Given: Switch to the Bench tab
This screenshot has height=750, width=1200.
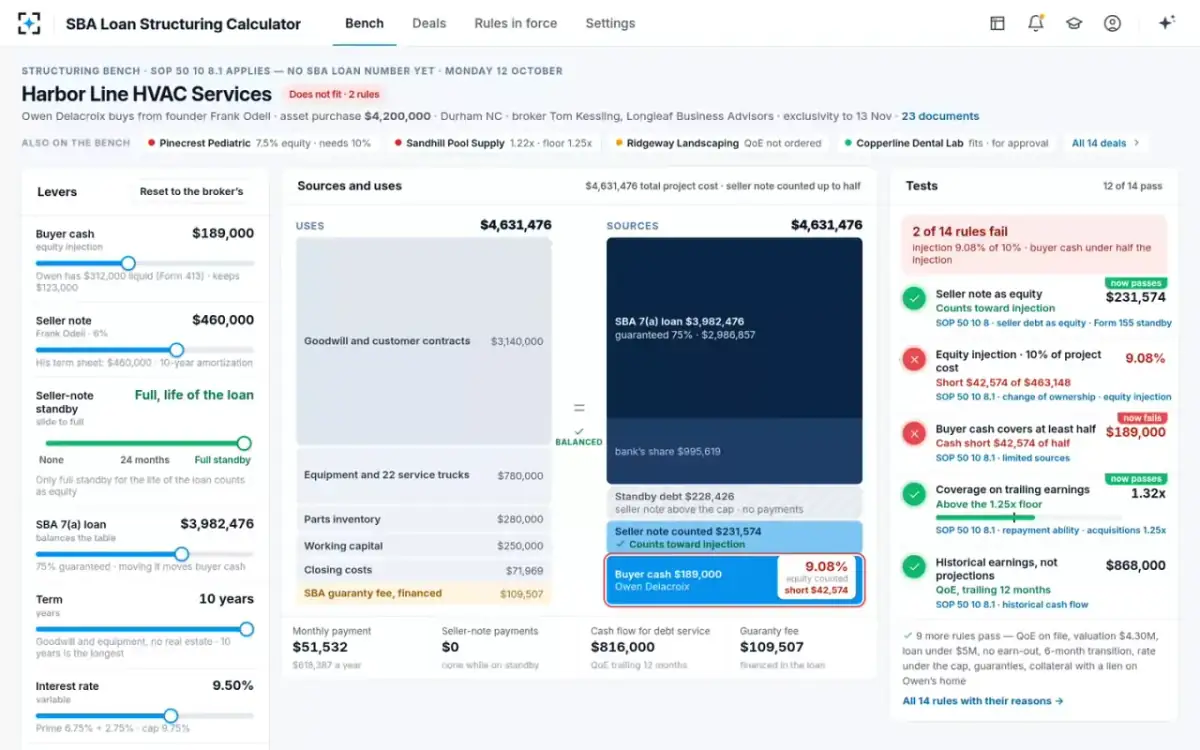Looking at the screenshot, I should pos(364,23).
